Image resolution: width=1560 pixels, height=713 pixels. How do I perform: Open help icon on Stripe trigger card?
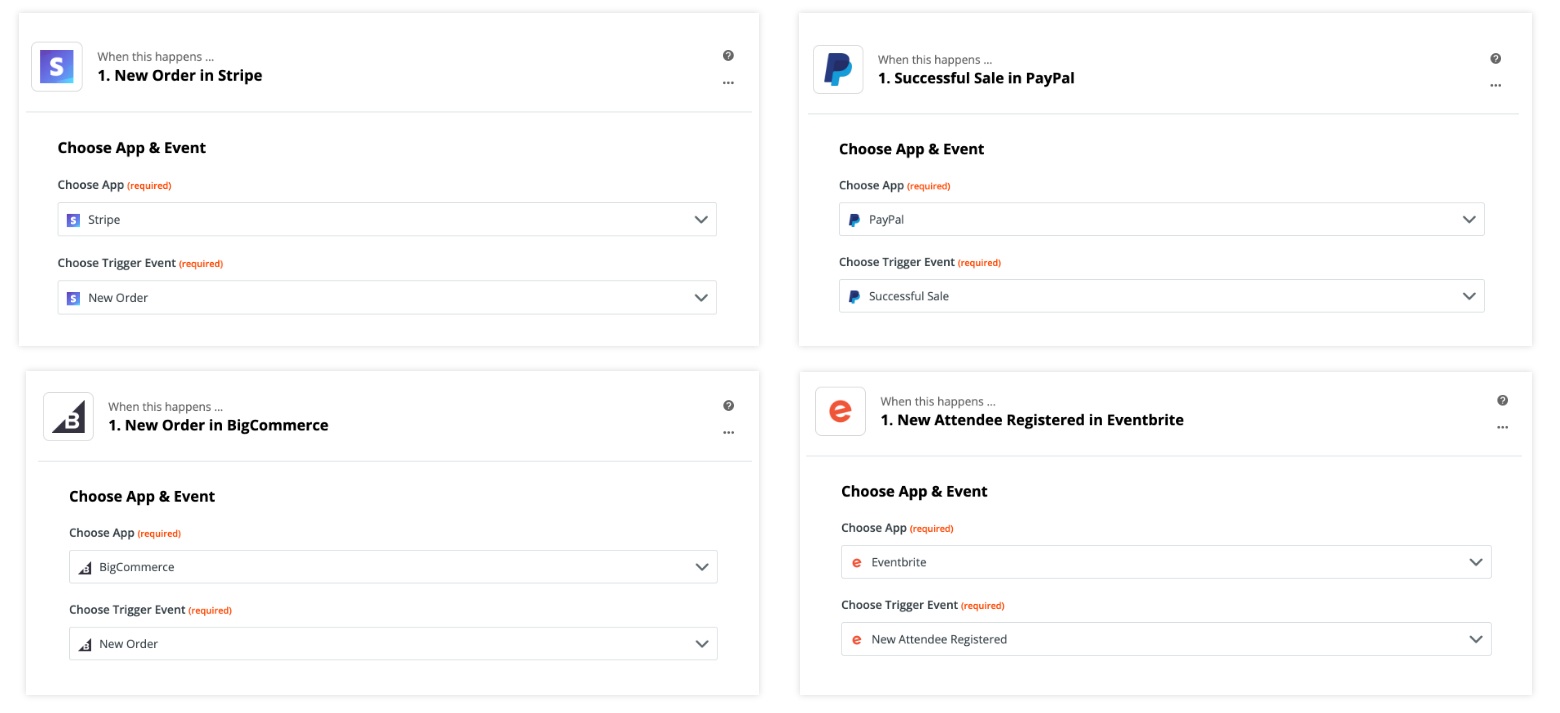click(728, 56)
